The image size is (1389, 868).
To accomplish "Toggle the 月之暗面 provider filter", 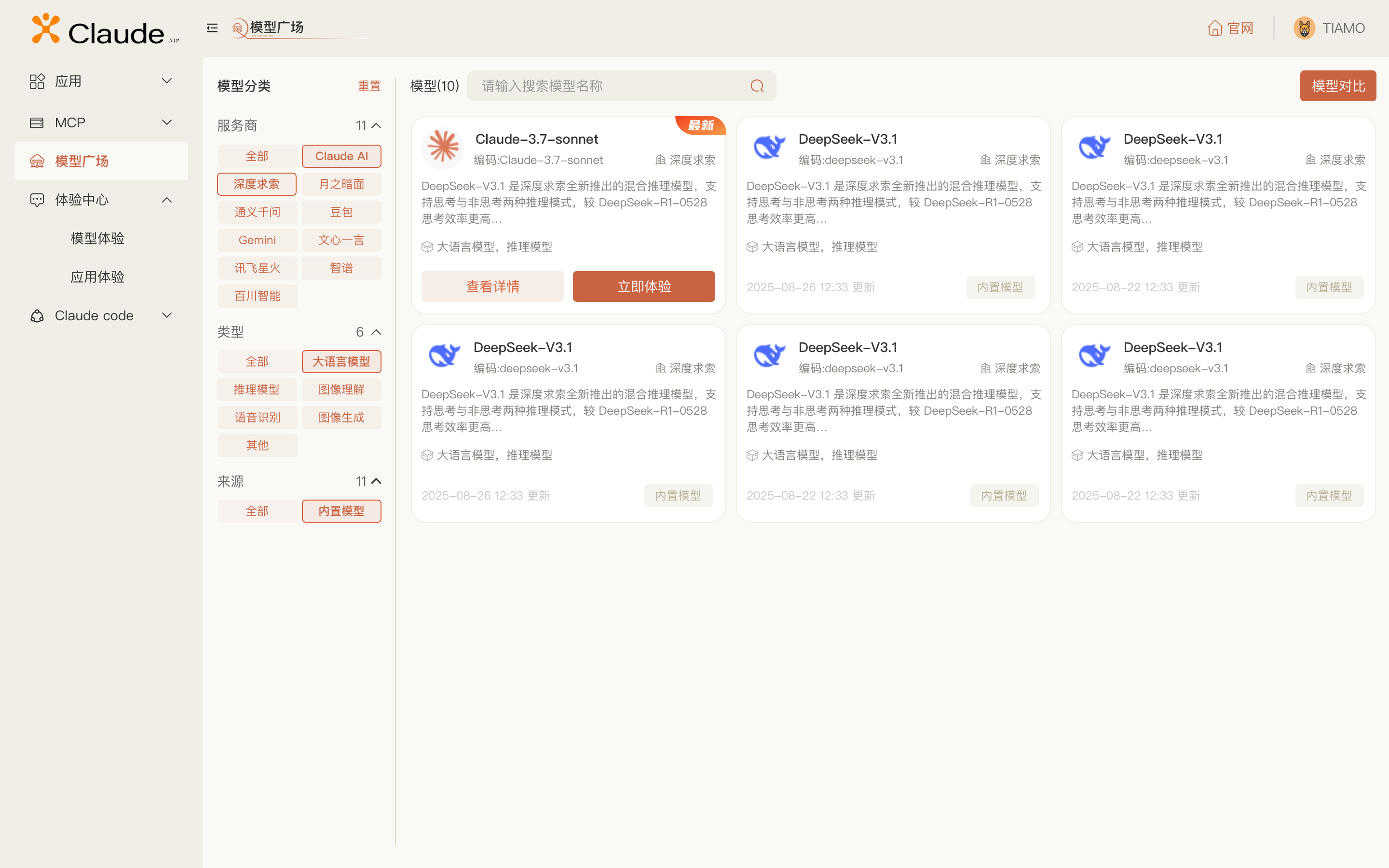I will pos(341,184).
